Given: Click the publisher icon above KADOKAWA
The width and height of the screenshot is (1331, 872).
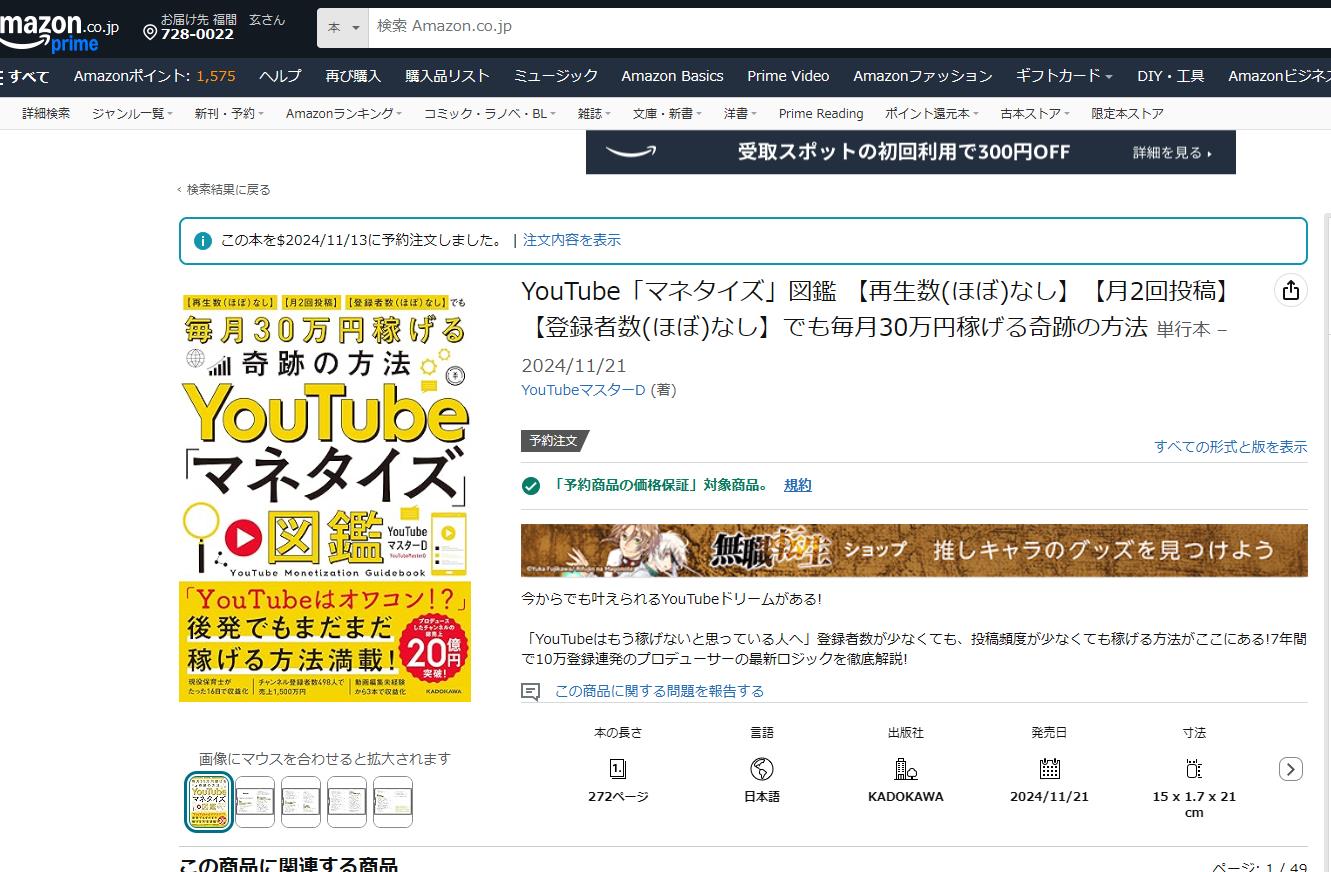Looking at the screenshot, I should coord(905,769).
